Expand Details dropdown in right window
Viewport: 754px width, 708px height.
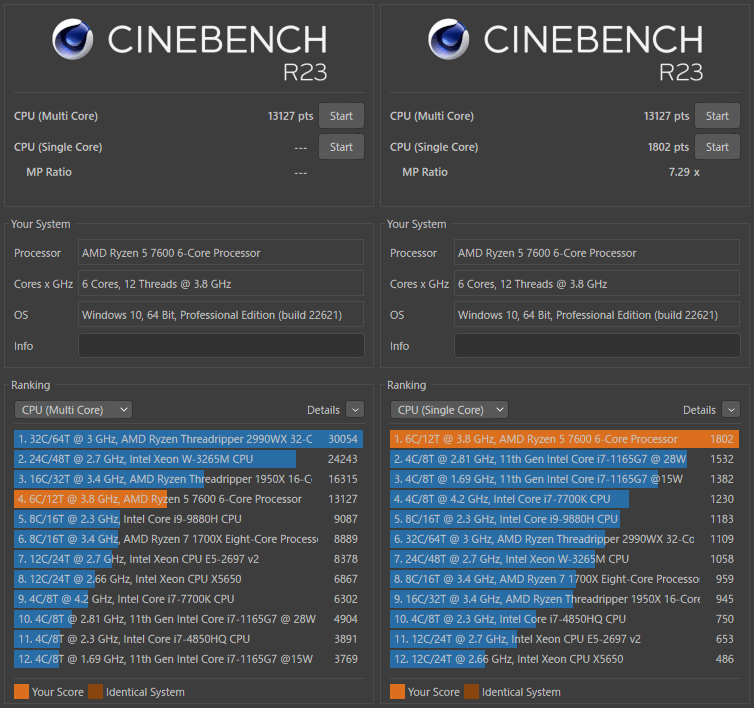(731, 410)
